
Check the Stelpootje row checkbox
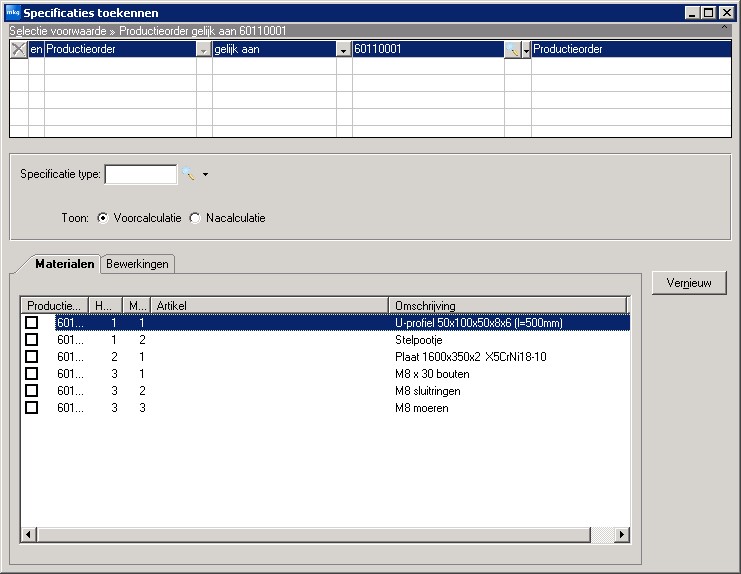32,340
